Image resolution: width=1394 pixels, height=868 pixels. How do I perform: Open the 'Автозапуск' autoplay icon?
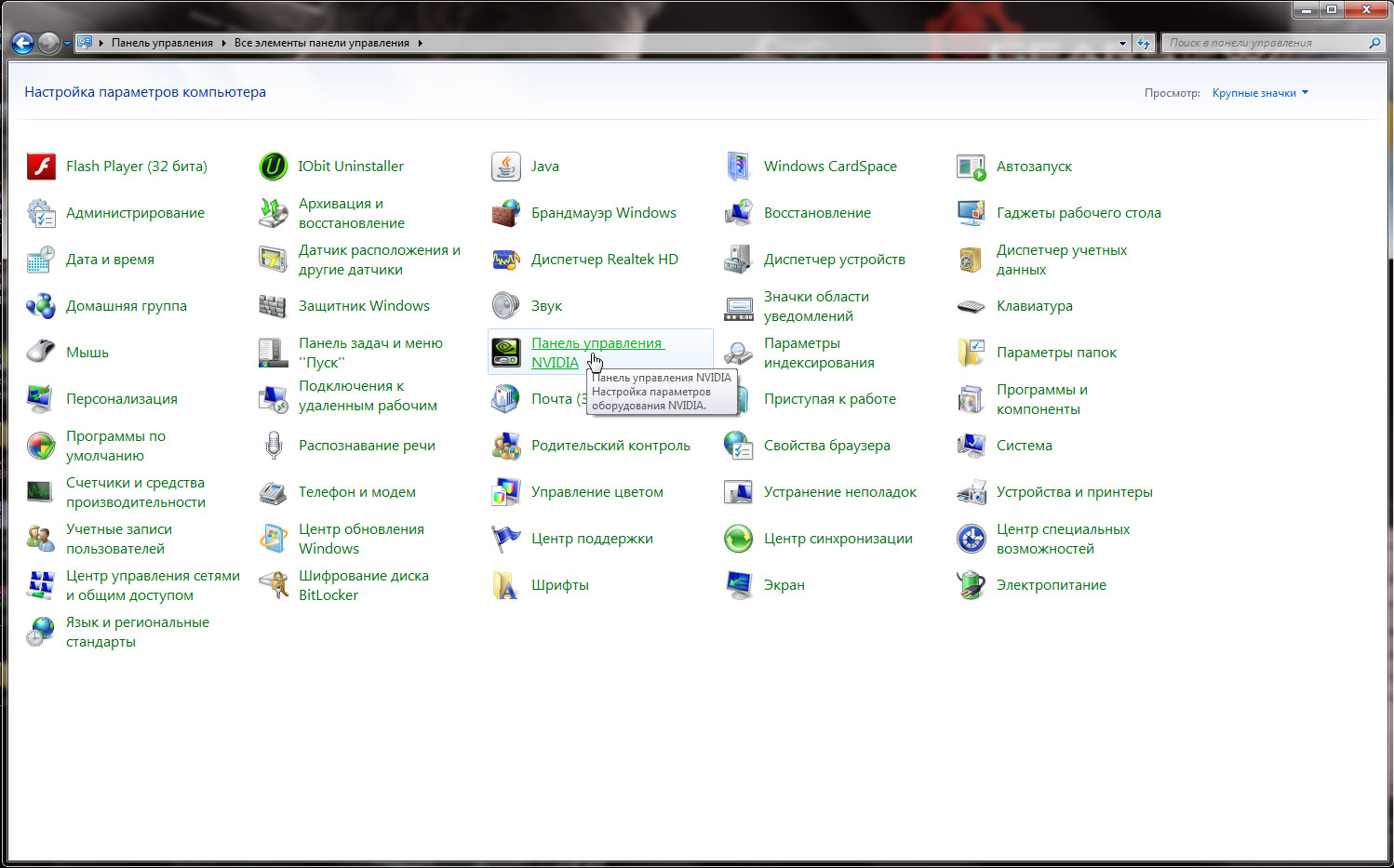972,167
